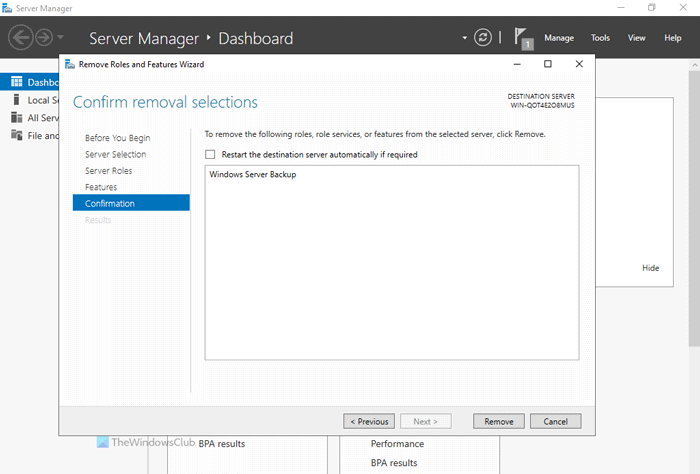Select All Servers in the sidebar
This screenshot has width=700, height=474.
click(29, 118)
